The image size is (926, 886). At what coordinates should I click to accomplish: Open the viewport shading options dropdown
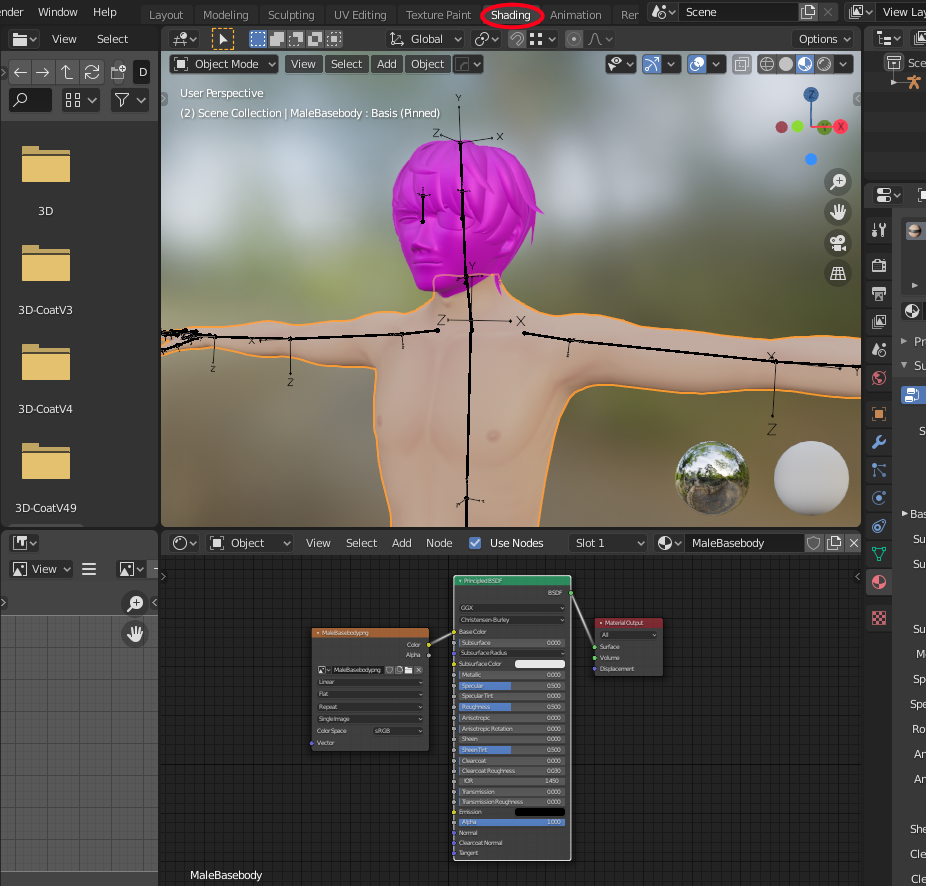click(843, 64)
